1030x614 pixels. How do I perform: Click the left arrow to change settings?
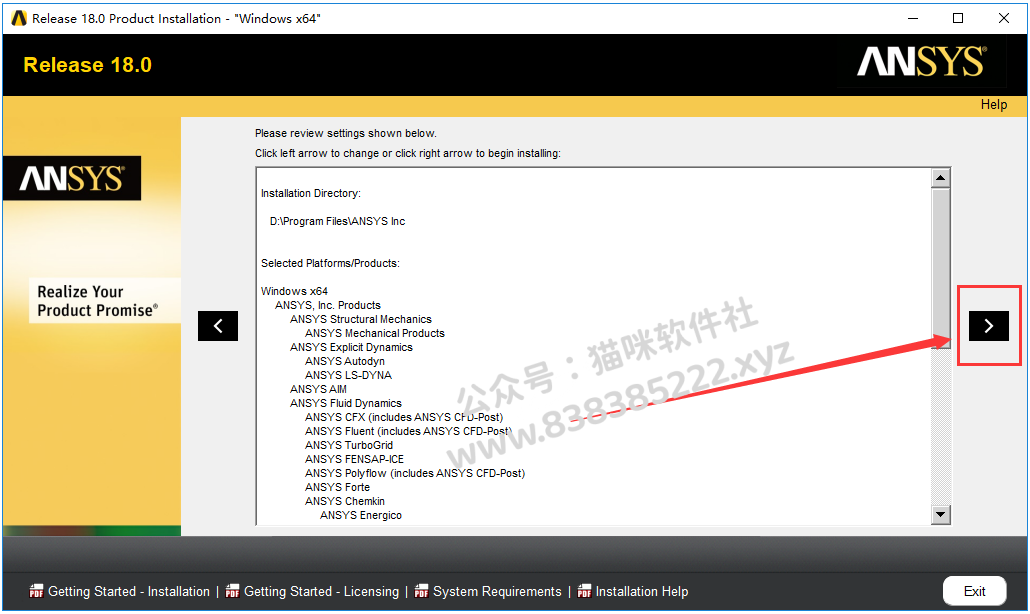point(217,326)
